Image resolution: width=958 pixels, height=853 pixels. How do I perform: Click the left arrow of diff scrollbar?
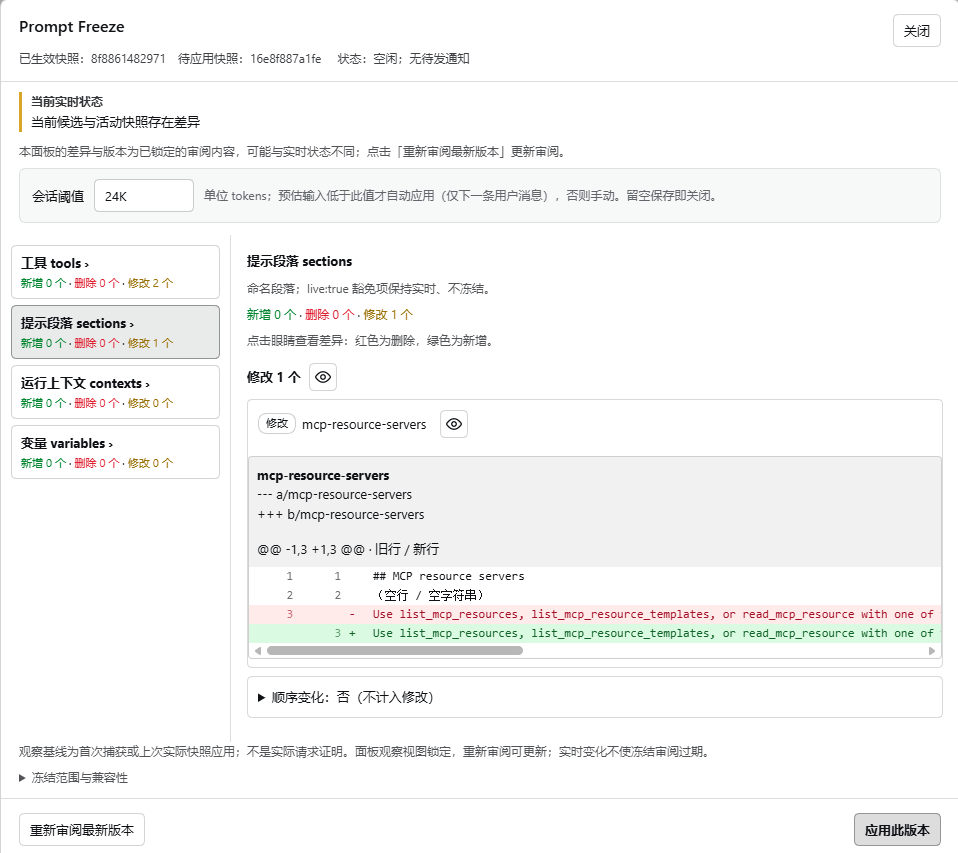pos(258,651)
